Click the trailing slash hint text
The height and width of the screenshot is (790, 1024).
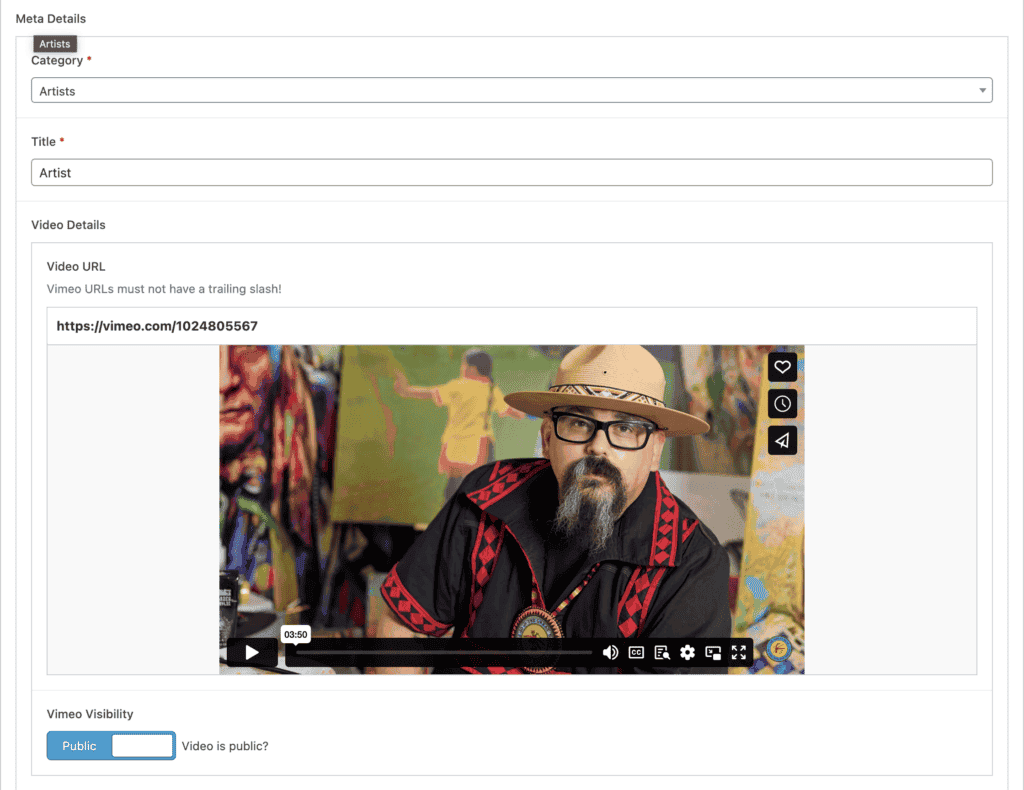[164, 289]
